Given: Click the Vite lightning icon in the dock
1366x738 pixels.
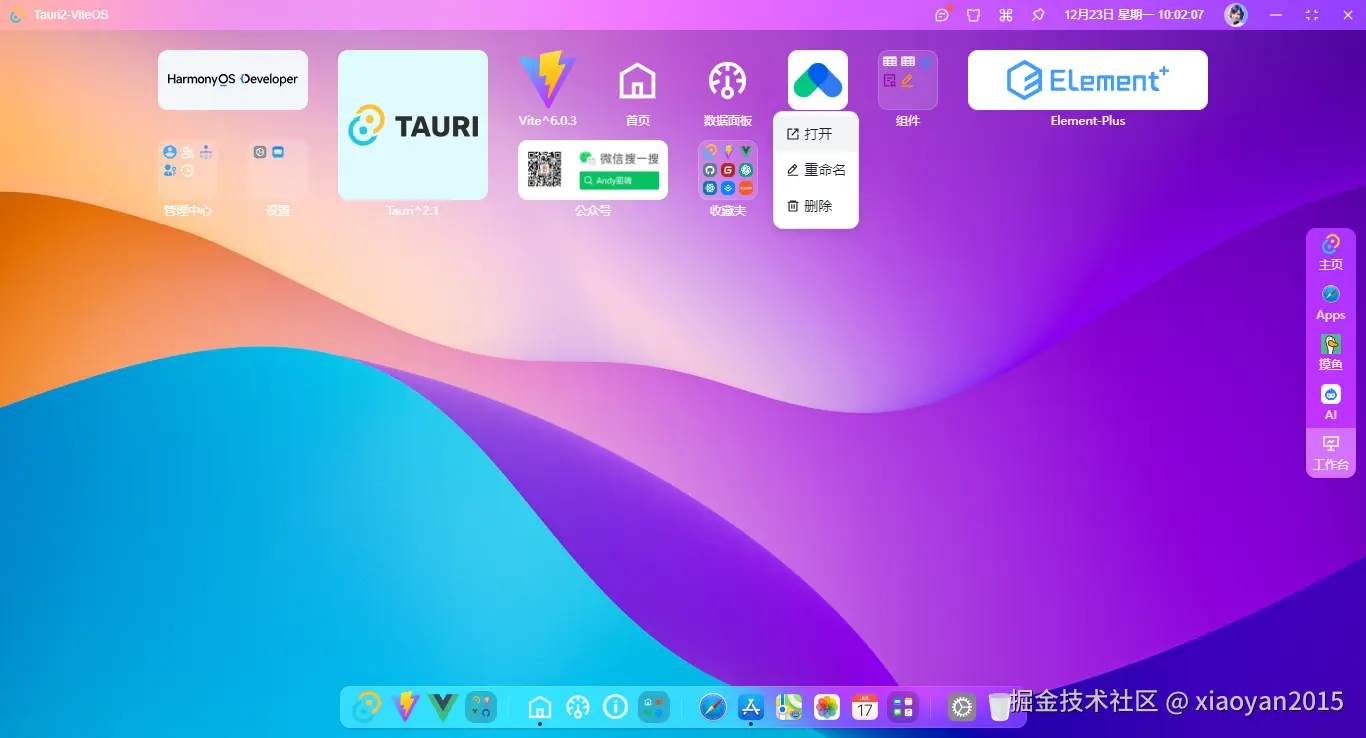Looking at the screenshot, I should click(x=405, y=707).
